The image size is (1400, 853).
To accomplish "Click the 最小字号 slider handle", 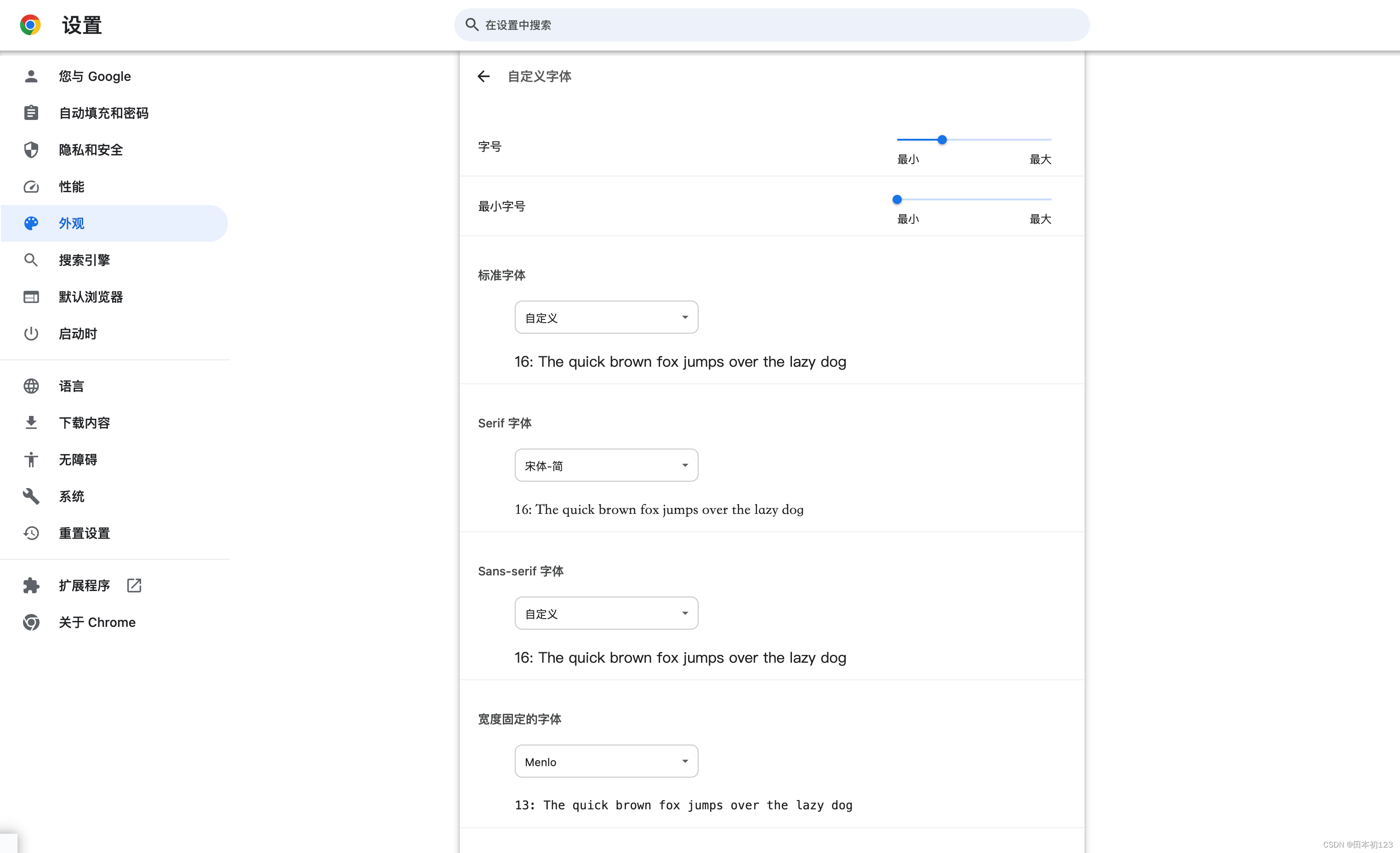I will (x=897, y=199).
